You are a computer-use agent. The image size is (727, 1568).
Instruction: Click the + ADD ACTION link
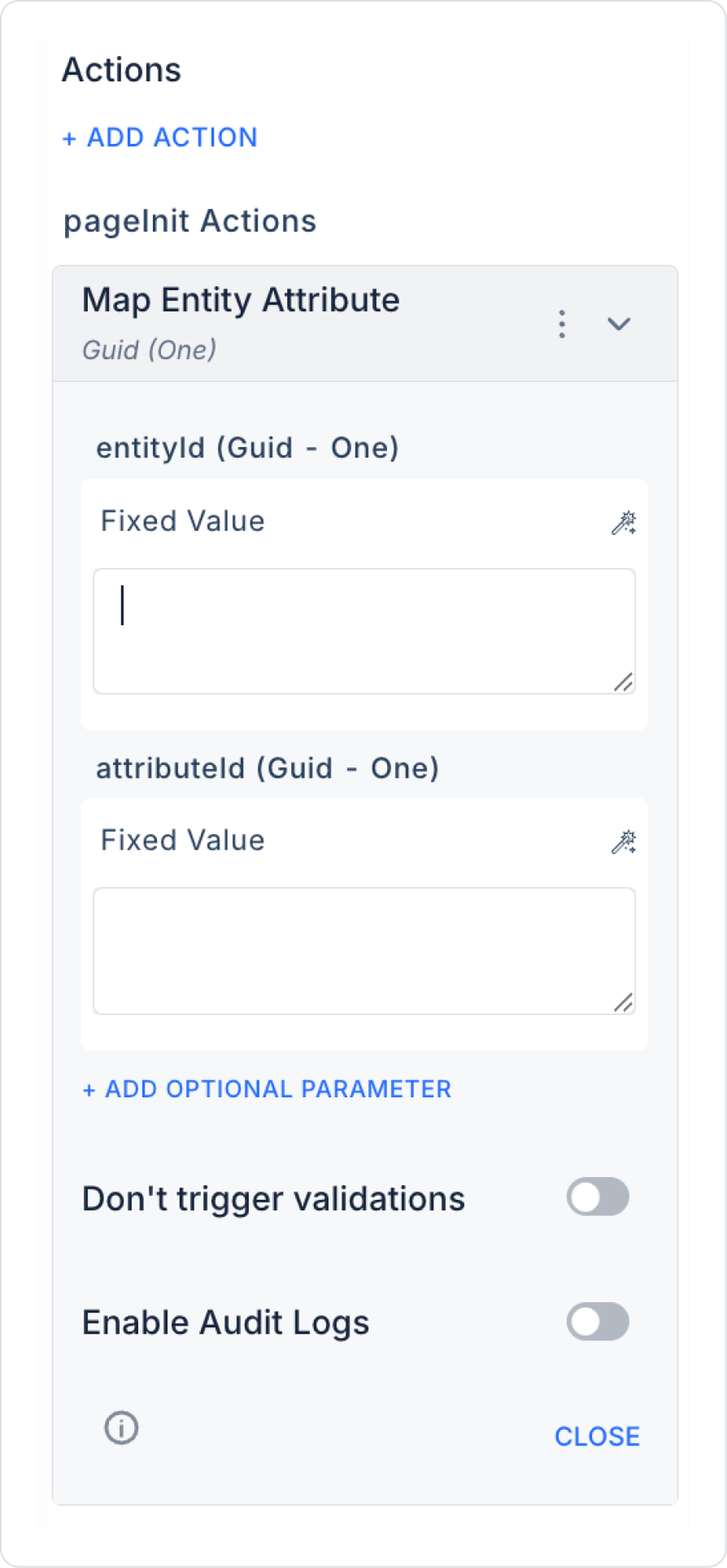(160, 137)
